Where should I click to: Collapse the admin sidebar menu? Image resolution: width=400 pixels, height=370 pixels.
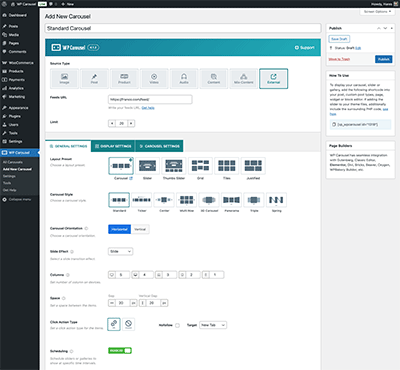tap(17, 199)
